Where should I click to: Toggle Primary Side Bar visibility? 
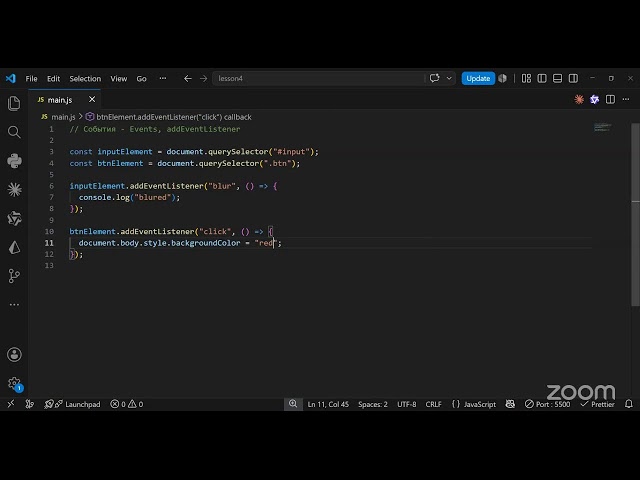point(542,78)
